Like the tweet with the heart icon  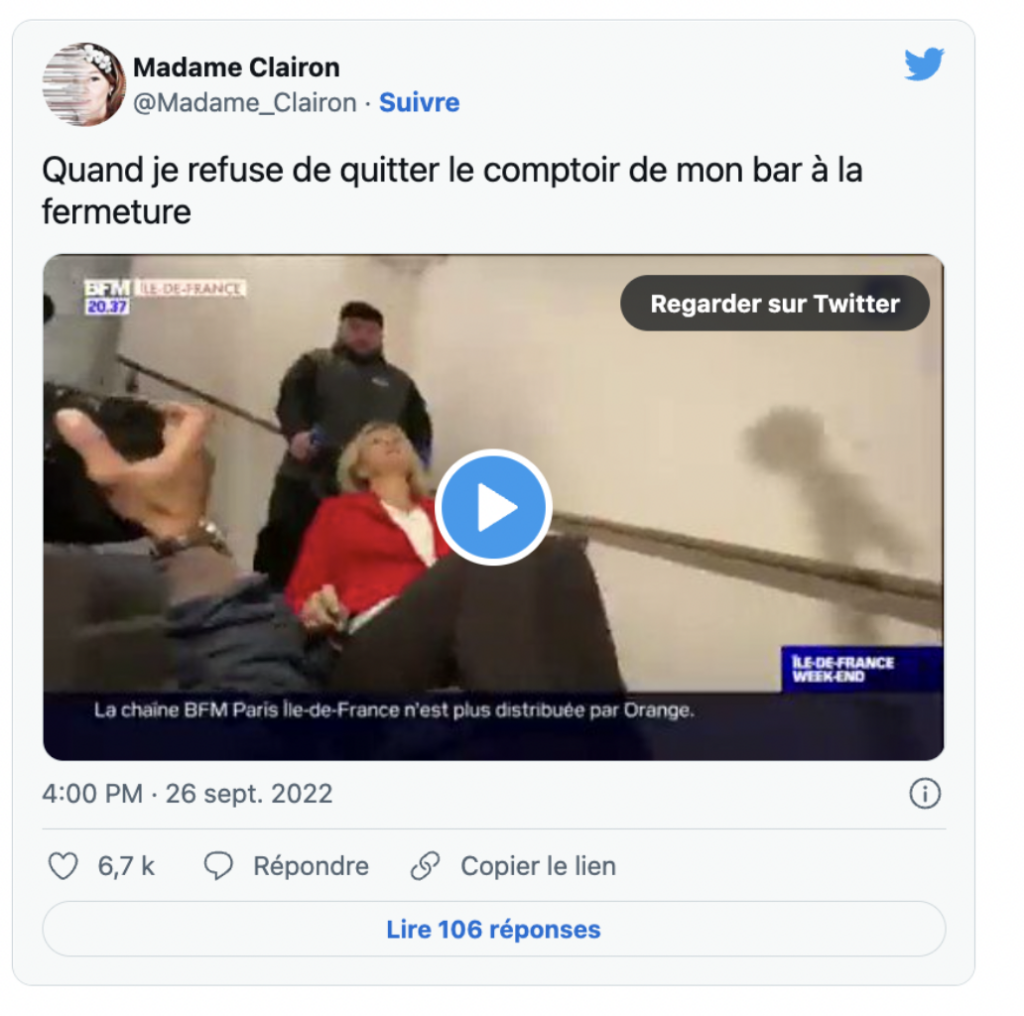pos(63,866)
